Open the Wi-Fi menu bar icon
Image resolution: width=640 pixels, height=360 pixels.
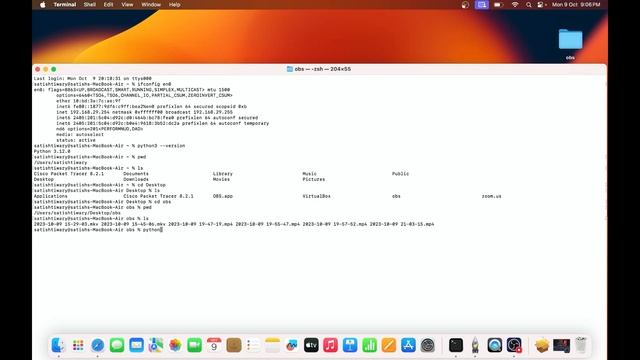coord(515,4)
